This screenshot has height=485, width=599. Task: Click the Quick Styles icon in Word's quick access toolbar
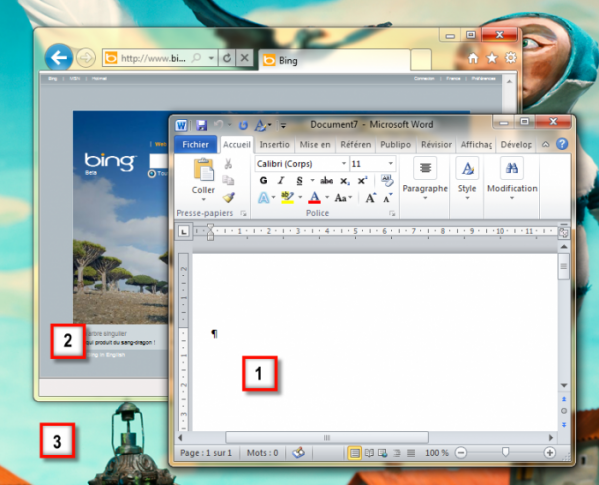[x=261, y=125]
